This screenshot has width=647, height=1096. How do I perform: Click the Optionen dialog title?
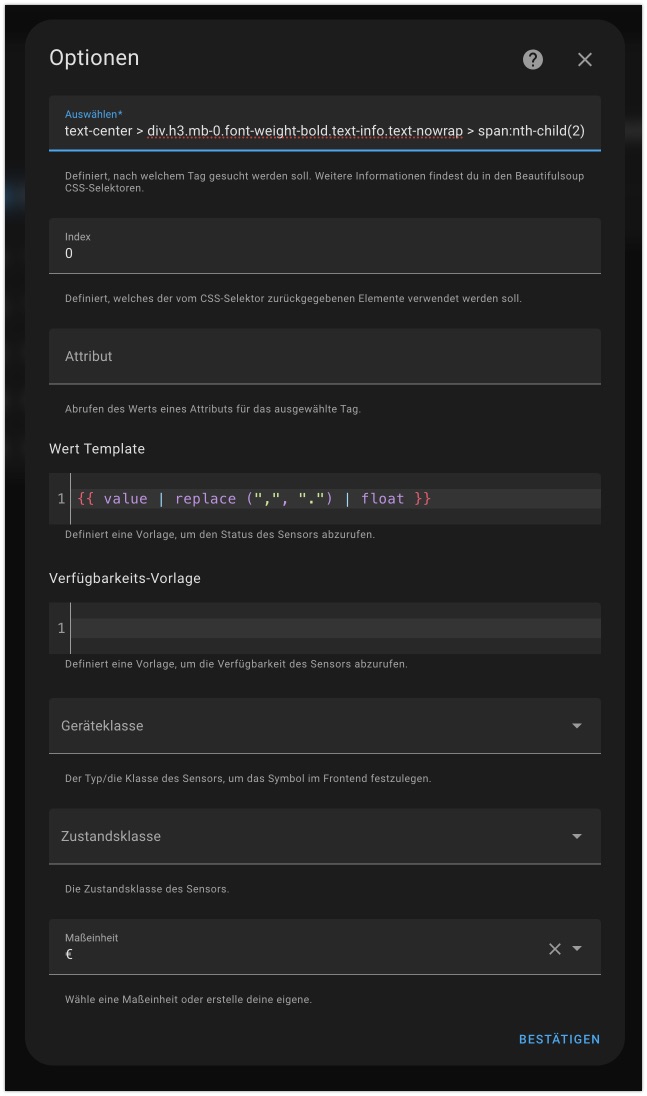click(x=94, y=58)
